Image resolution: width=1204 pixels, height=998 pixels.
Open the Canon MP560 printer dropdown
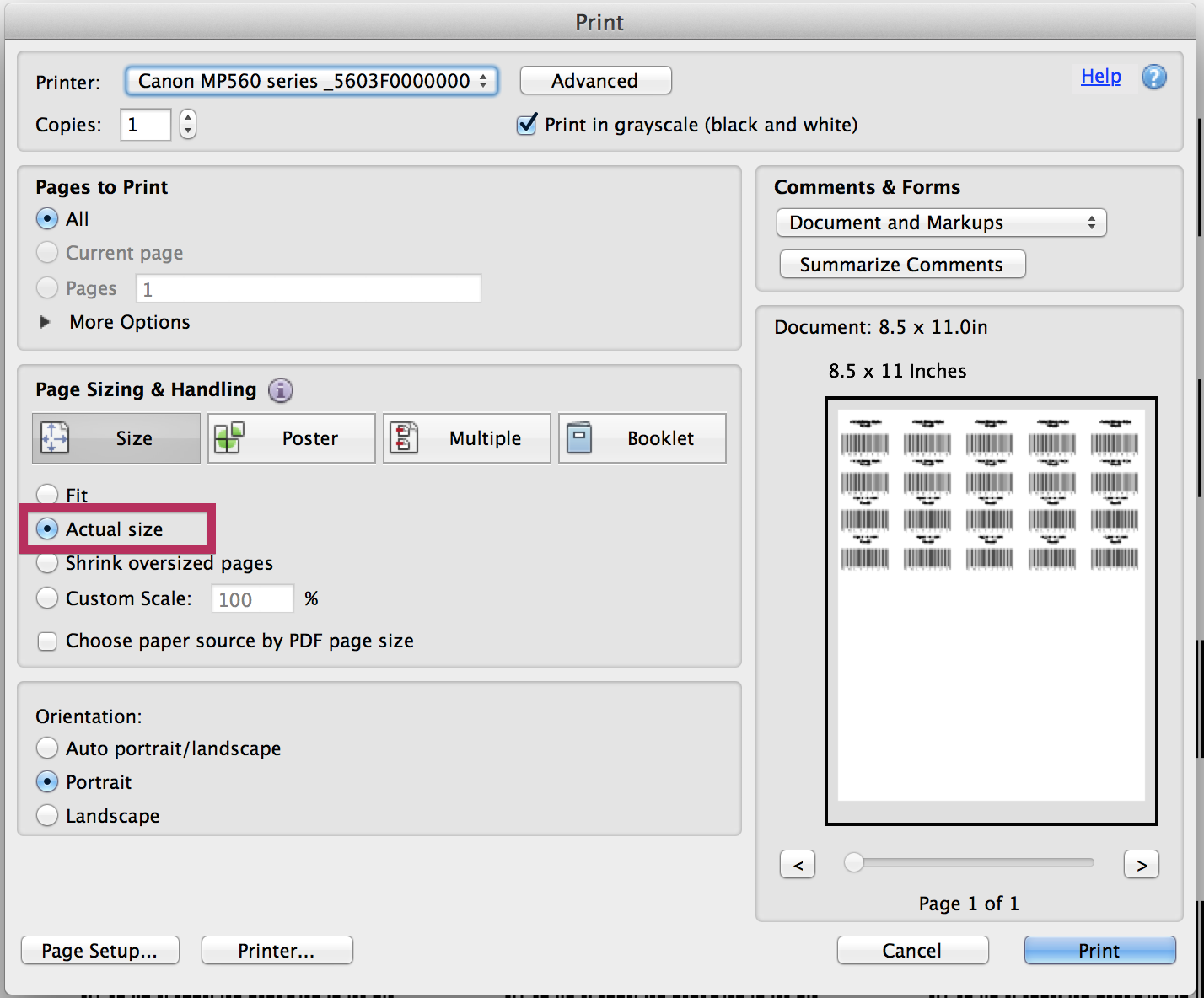(311, 81)
